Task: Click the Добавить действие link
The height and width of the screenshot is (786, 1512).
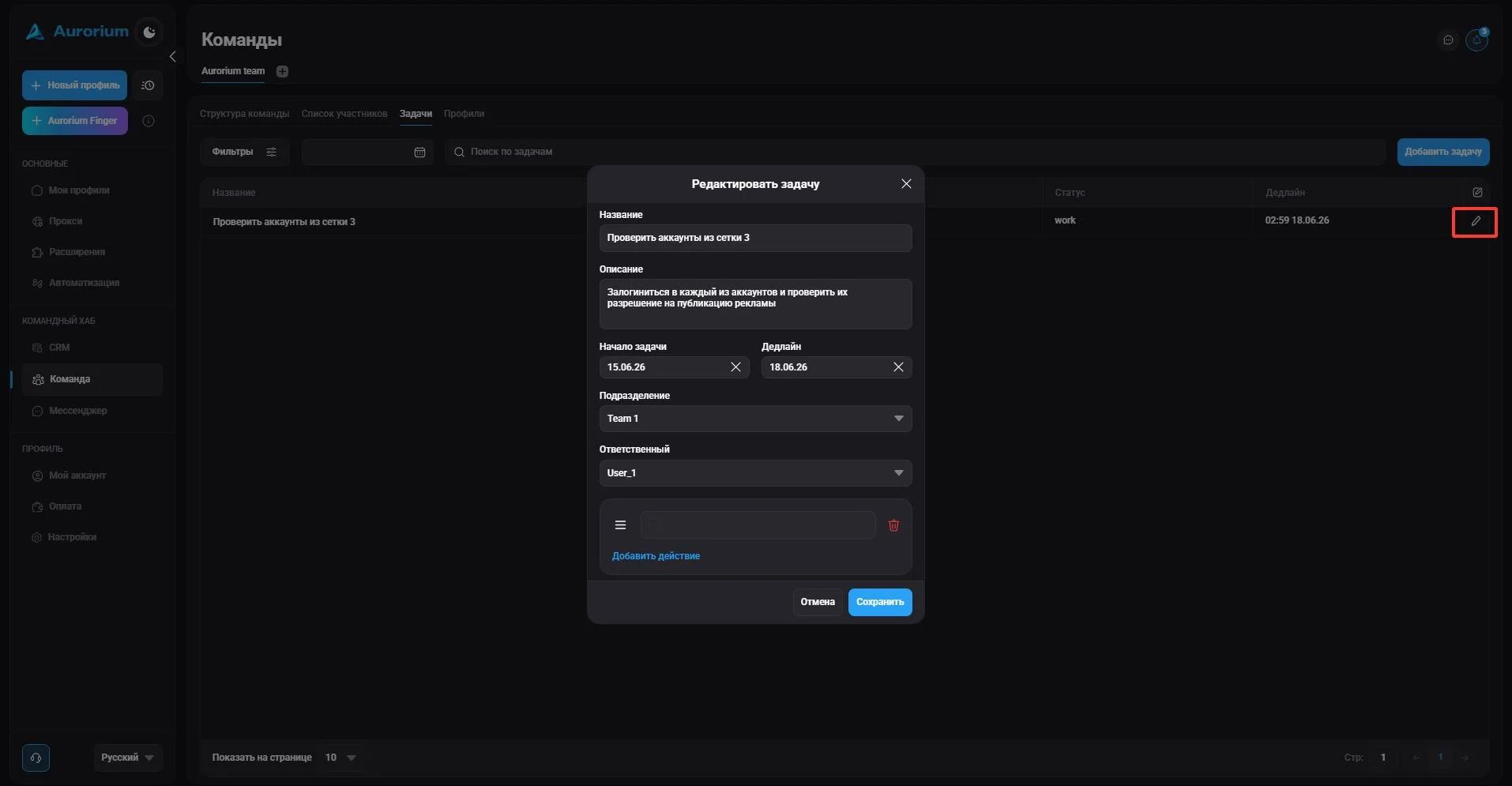Action: [656, 556]
